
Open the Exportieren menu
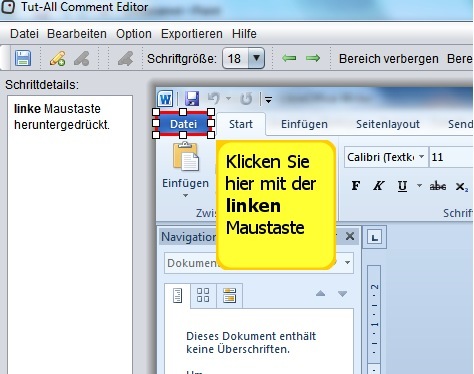click(x=192, y=34)
